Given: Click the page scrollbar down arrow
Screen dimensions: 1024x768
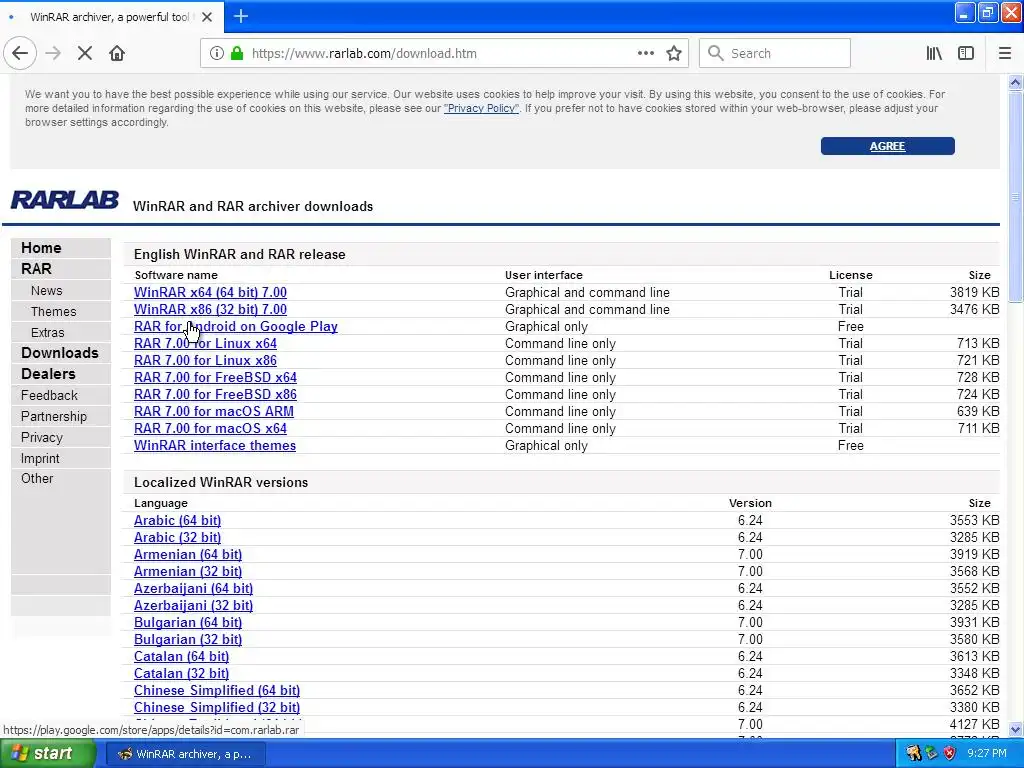Looking at the screenshot, I should point(1016,729).
